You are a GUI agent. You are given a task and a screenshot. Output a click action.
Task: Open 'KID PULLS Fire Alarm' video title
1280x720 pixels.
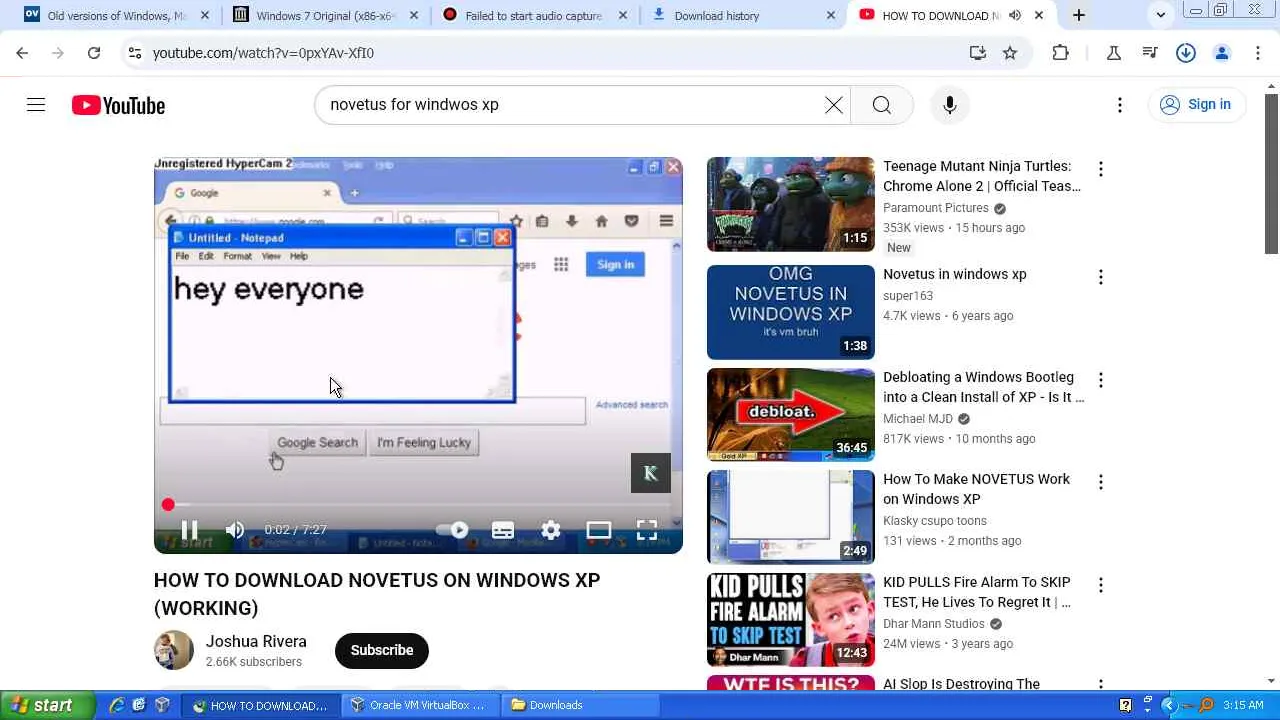(977, 592)
